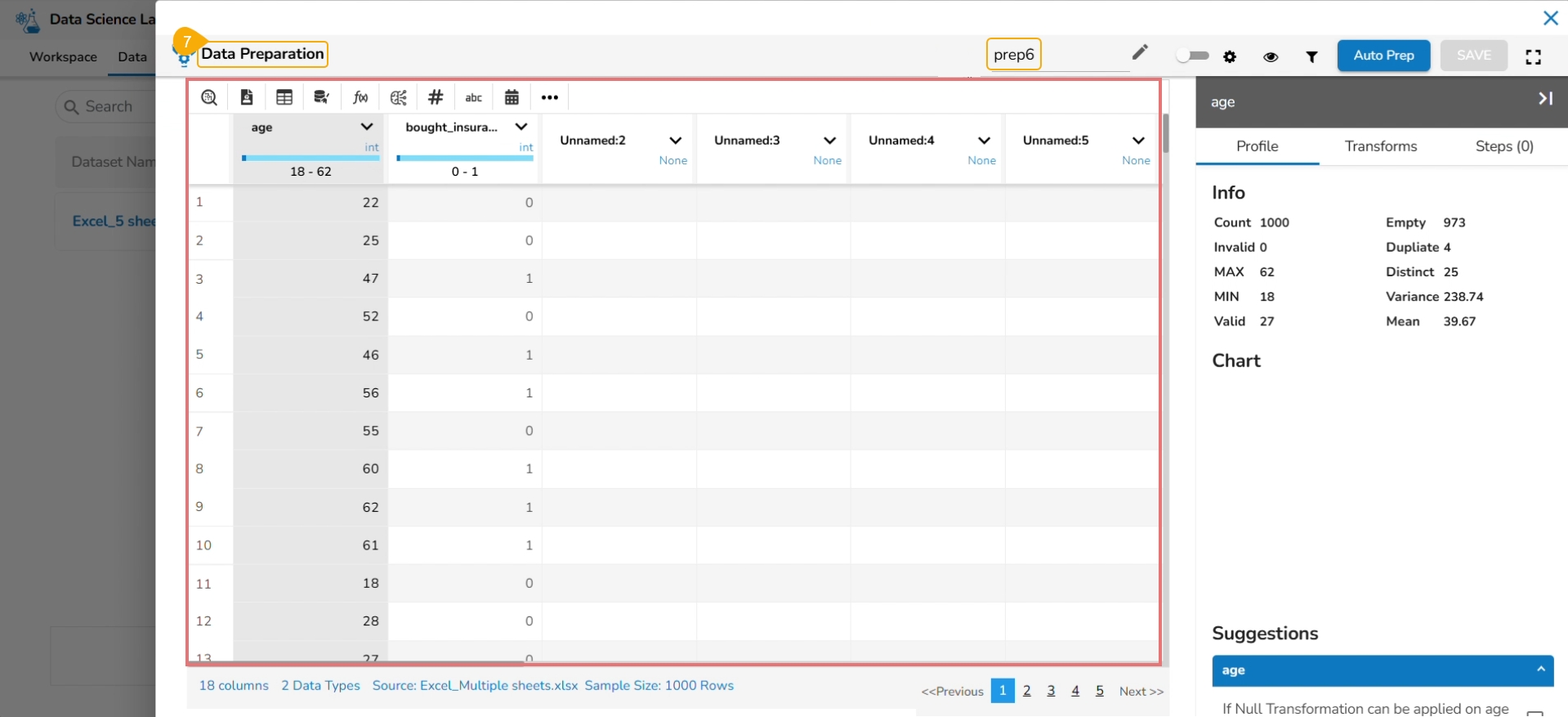Screen dimensions: 1568x717
Task: Click the data grid vertical scrollbar
Action: point(1165,135)
